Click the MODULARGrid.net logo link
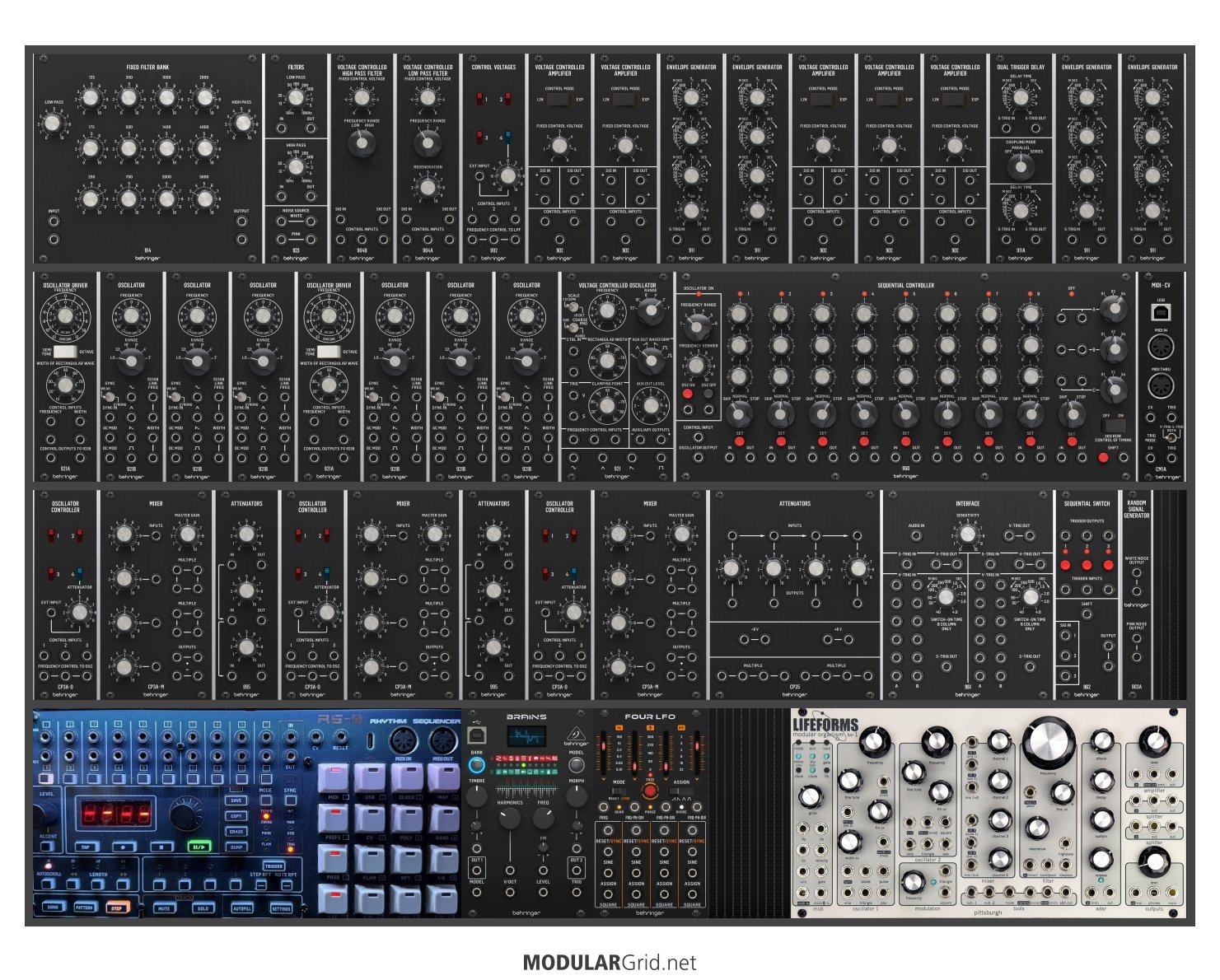This screenshot has width=1220, height=980. [610, 963]
